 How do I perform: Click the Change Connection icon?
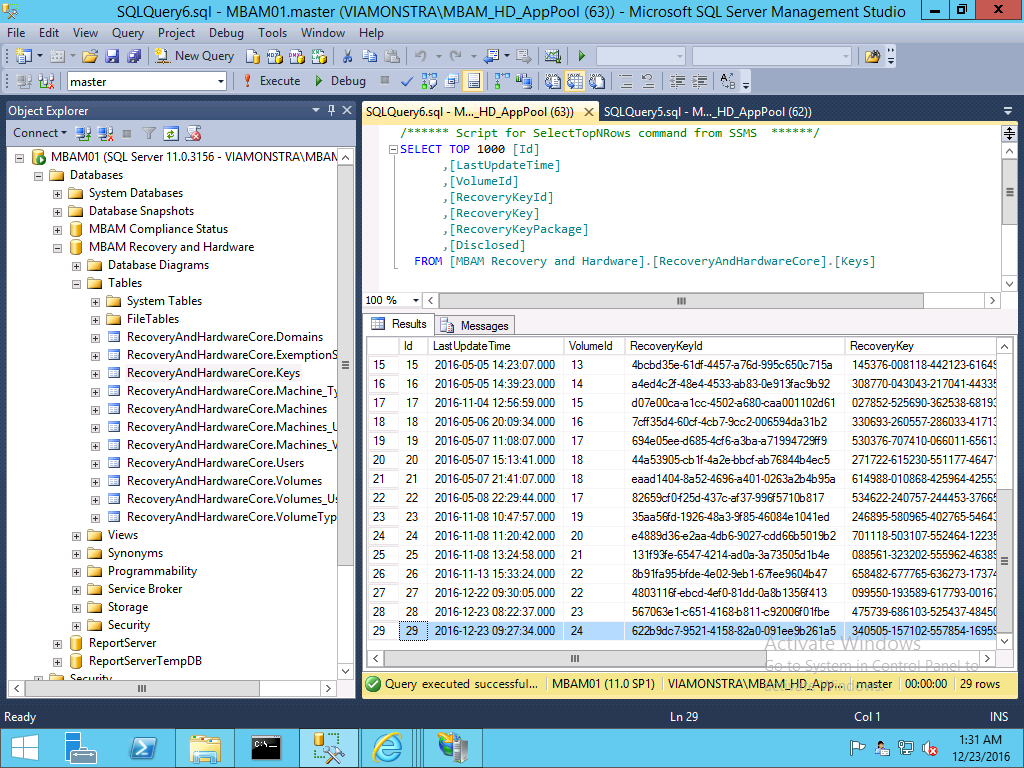coord(46,81)
